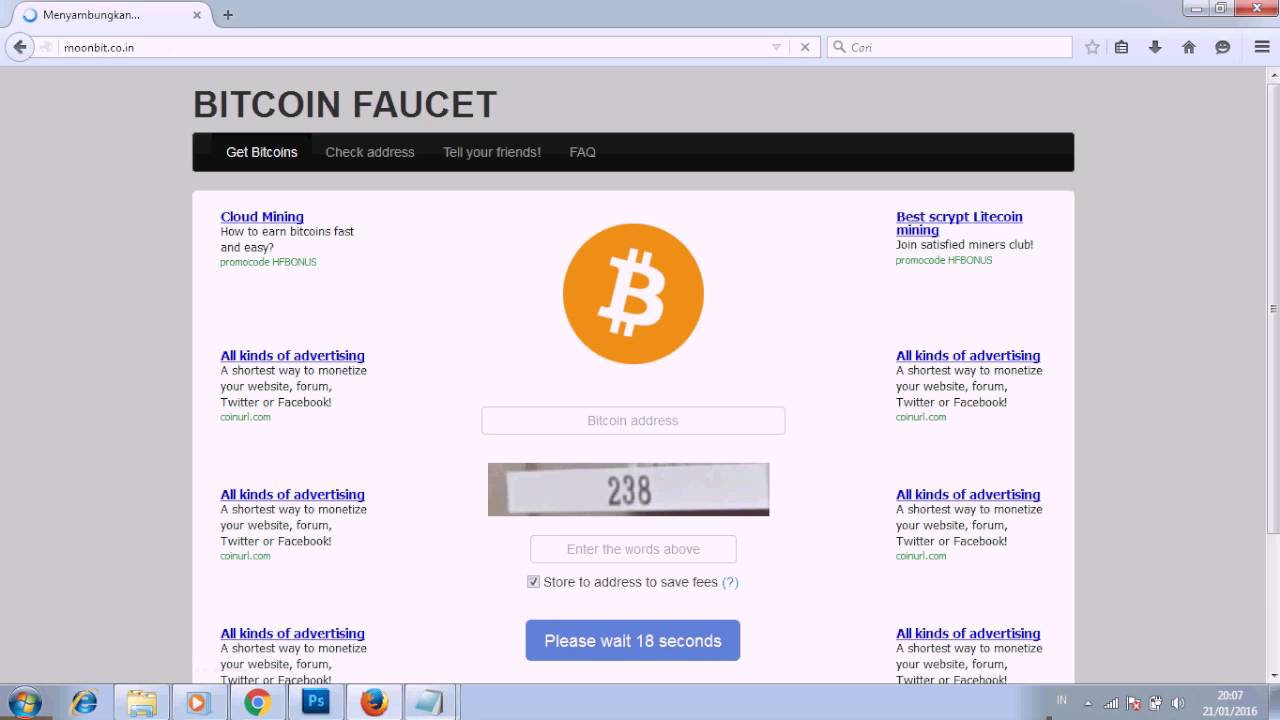The height and width of the screenshot is (720, 1280).
Task: Click the 238 captcha image
Action: point(628,489)
